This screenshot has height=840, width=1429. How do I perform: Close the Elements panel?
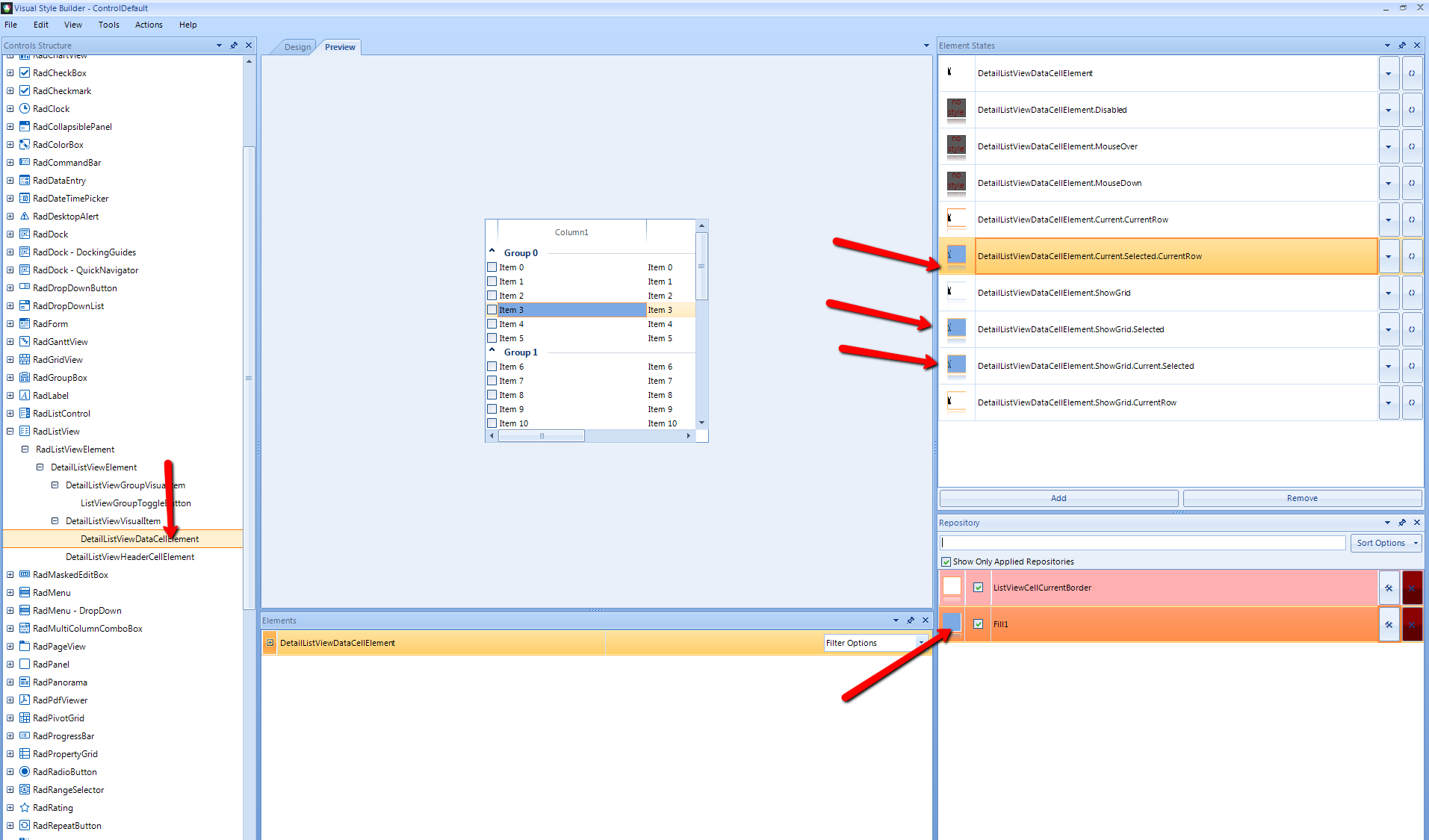coord(926,620)
